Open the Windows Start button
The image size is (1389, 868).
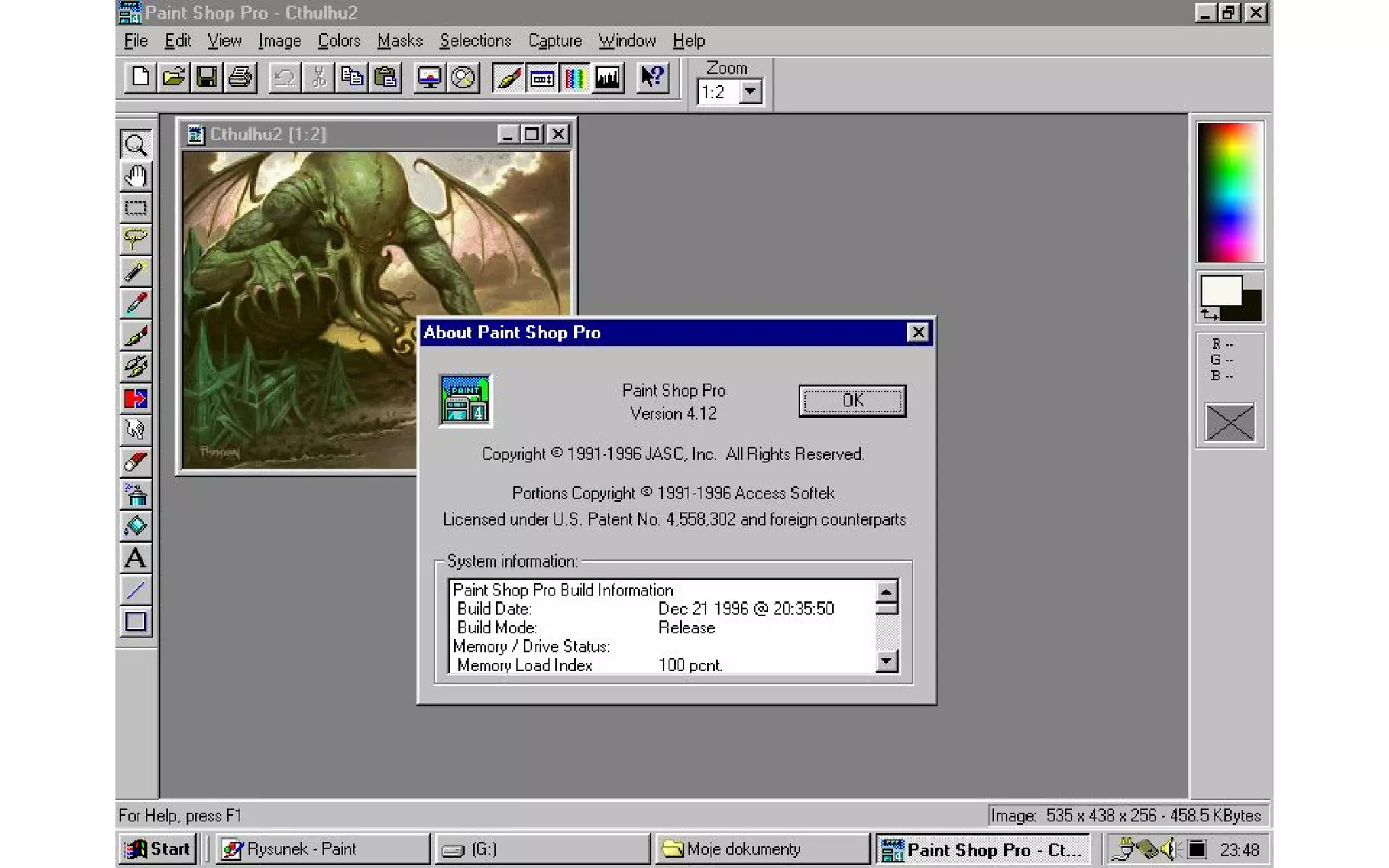click(x=158, y=849)
